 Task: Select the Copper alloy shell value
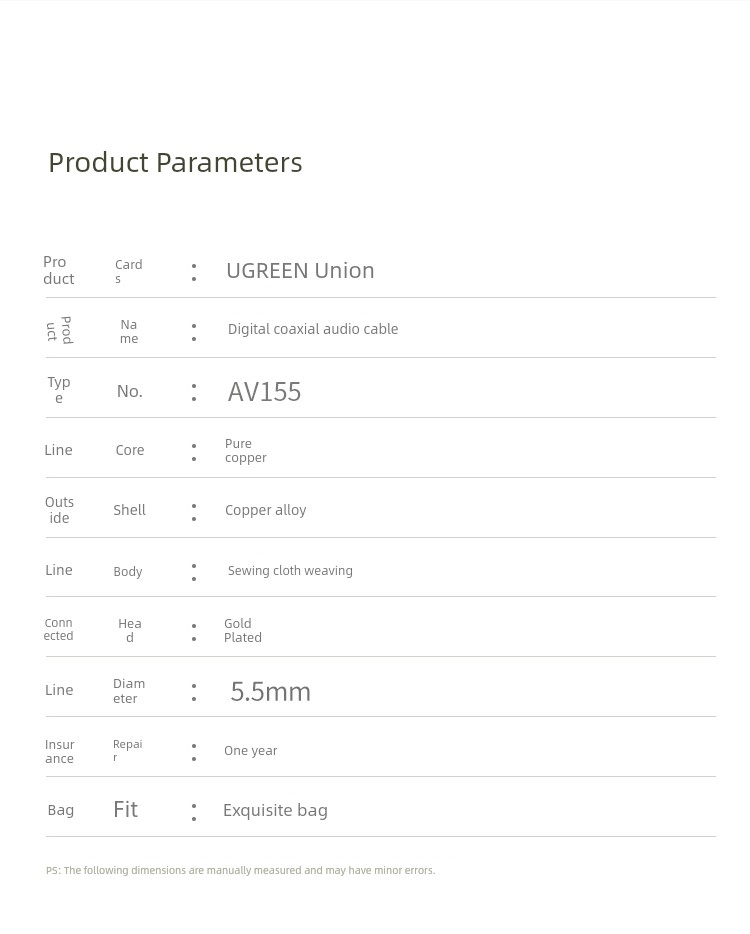click(266, 510)
